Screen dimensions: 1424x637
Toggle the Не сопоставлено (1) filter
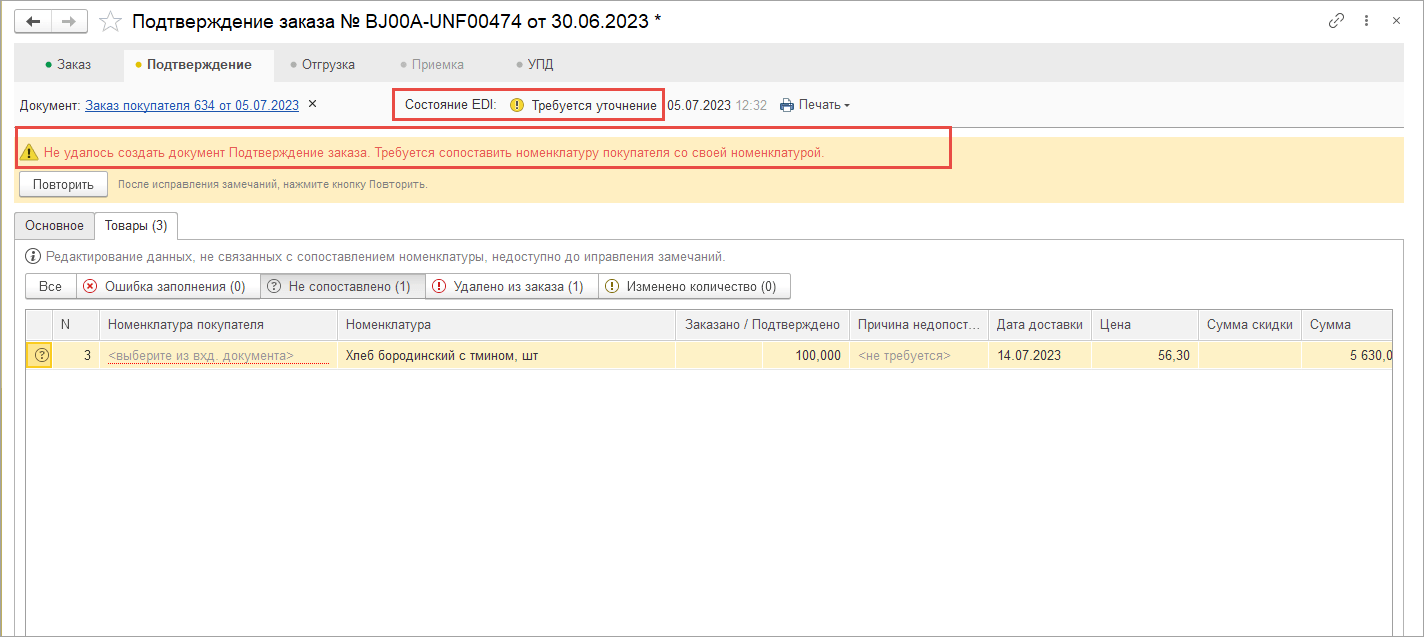(x=342, y=287)
